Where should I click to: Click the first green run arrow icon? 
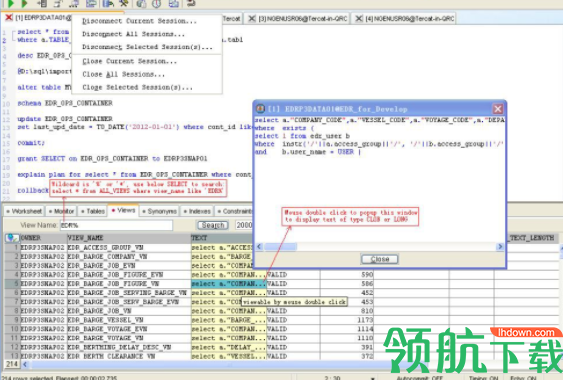click(x=10, y=4)
